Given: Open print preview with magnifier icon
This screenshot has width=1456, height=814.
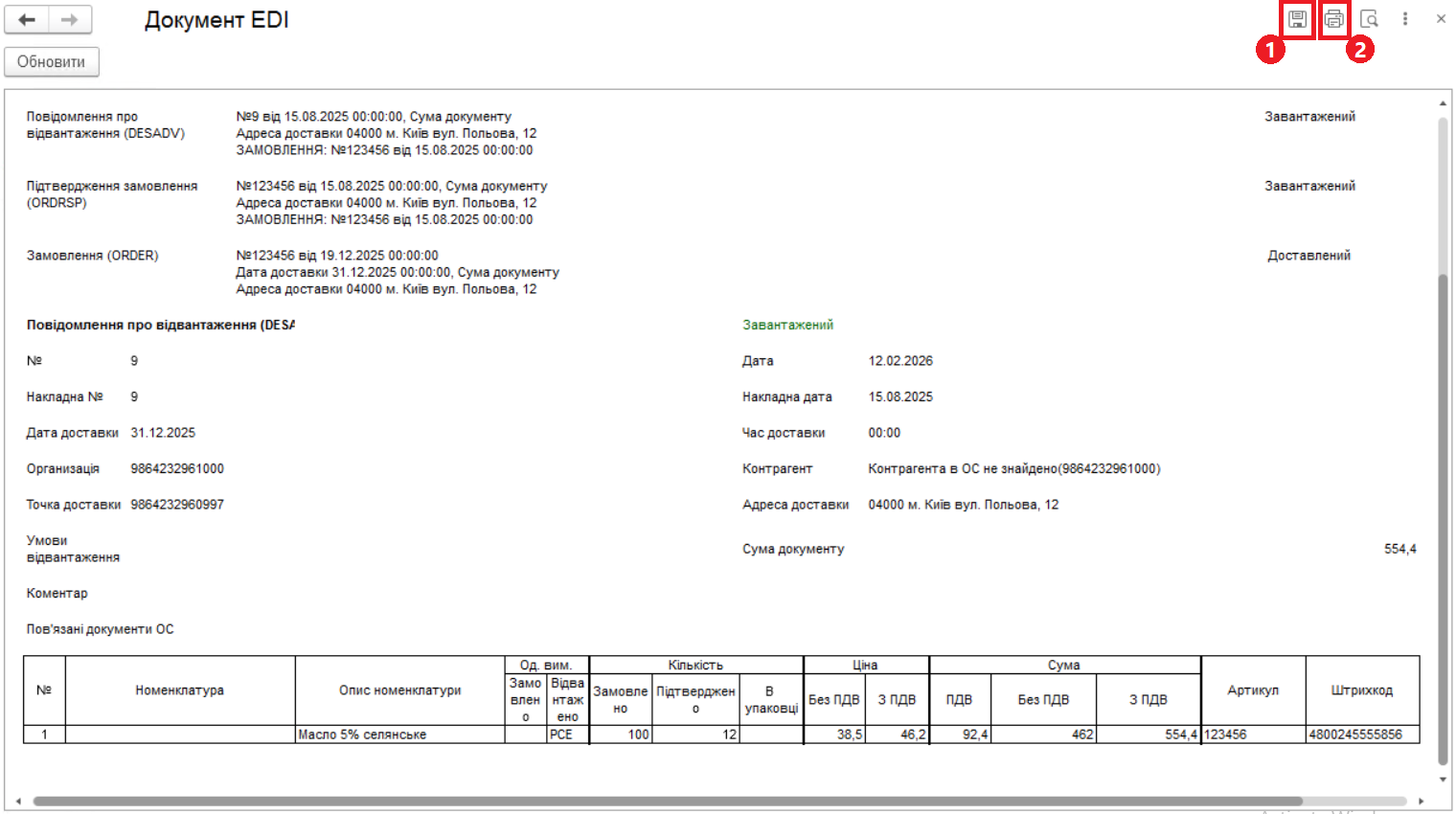Looking at the screenshot, I should tap(1370, 19).
